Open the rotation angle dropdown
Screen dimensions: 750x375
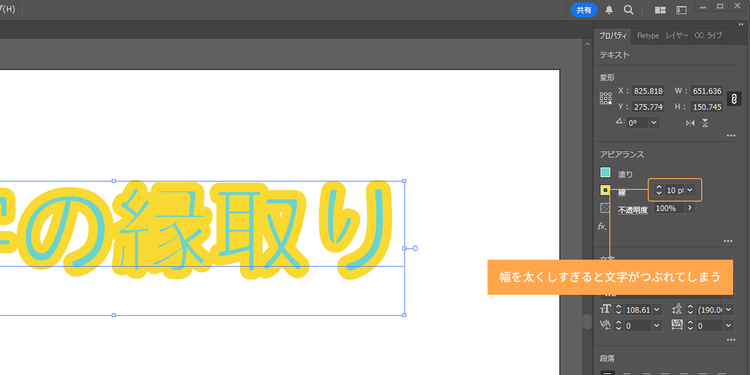tap(654, 122)
